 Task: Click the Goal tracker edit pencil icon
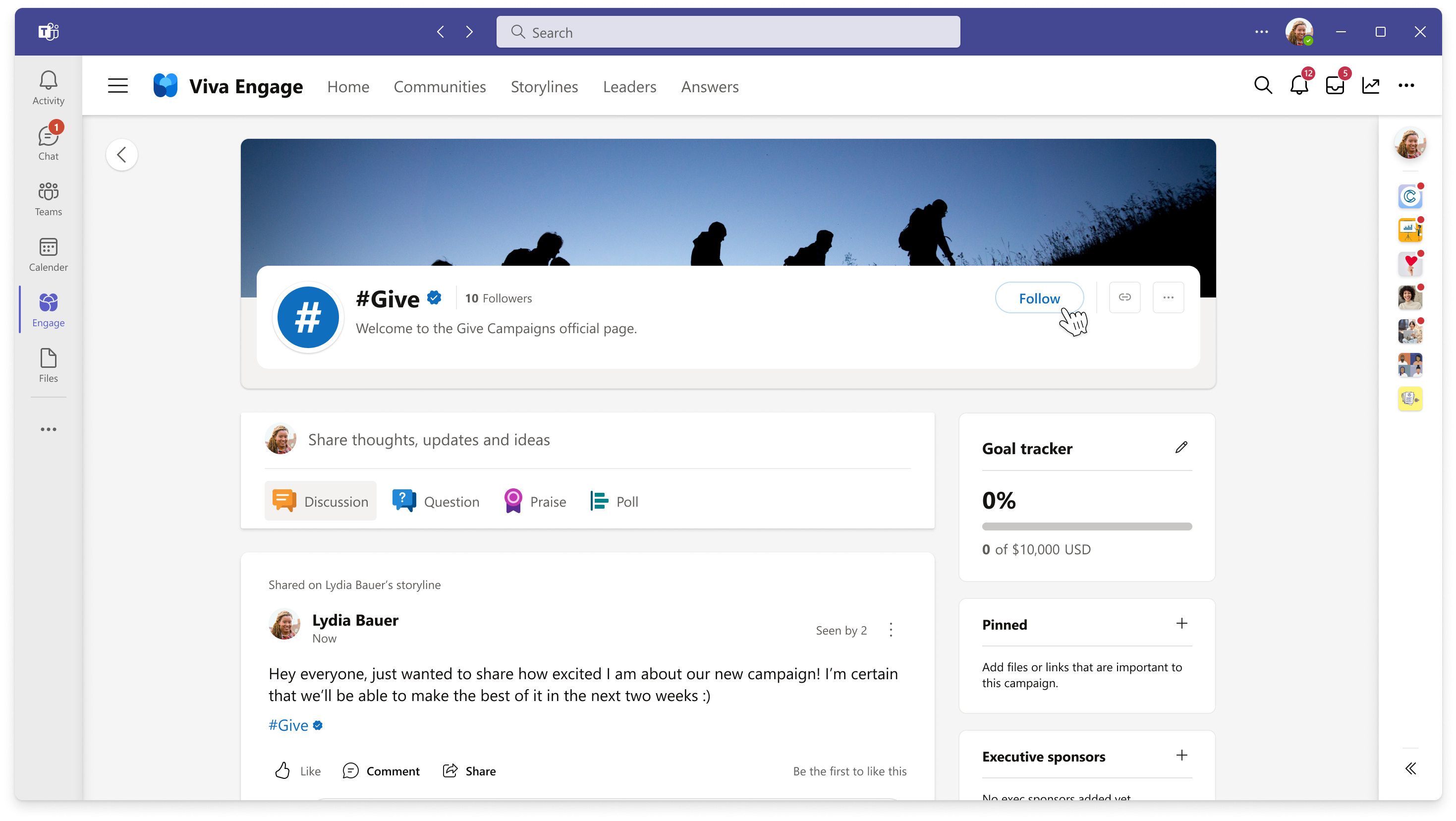click(1181, 448)
